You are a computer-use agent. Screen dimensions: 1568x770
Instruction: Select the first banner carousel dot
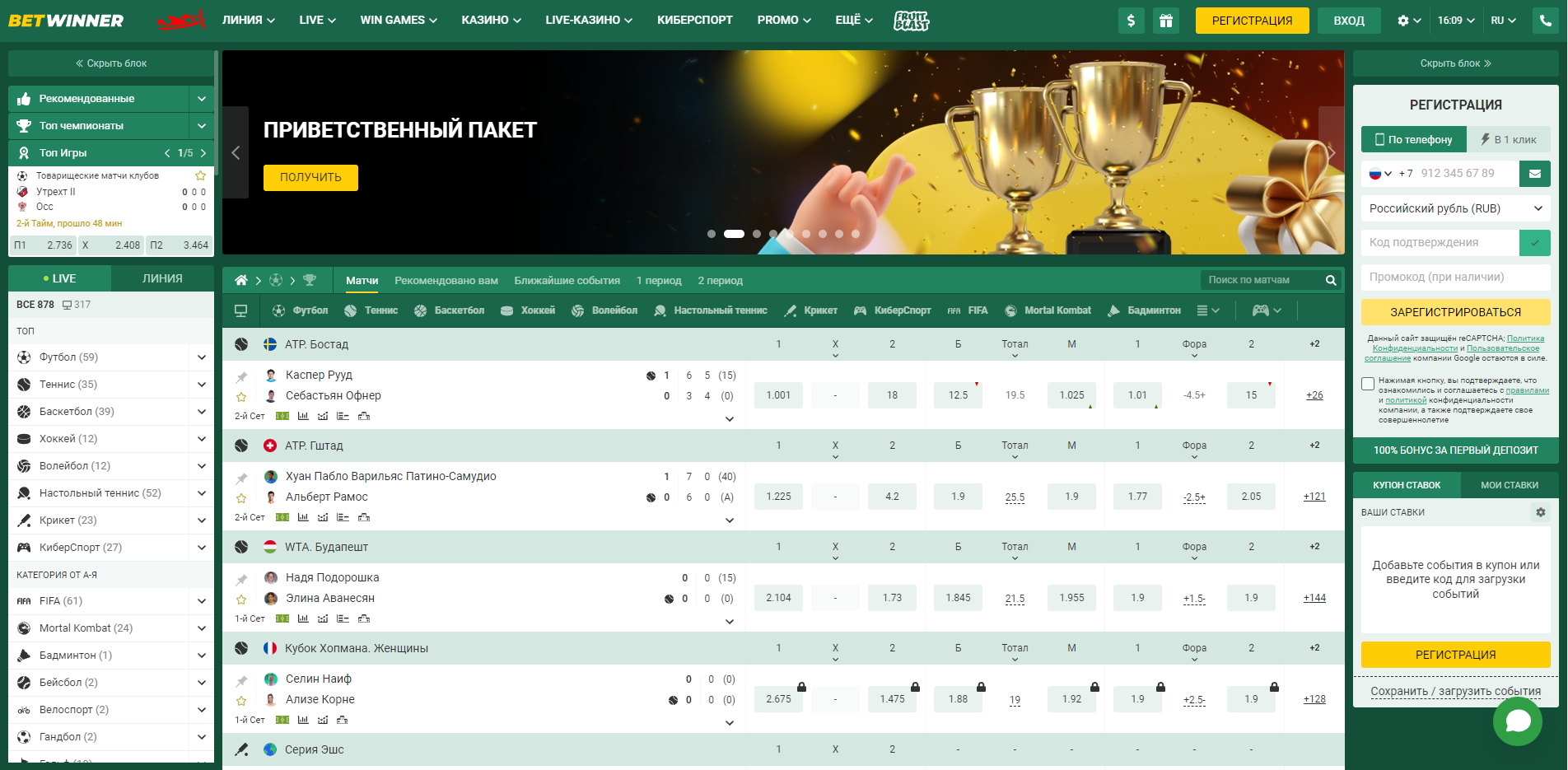(712, 234)
